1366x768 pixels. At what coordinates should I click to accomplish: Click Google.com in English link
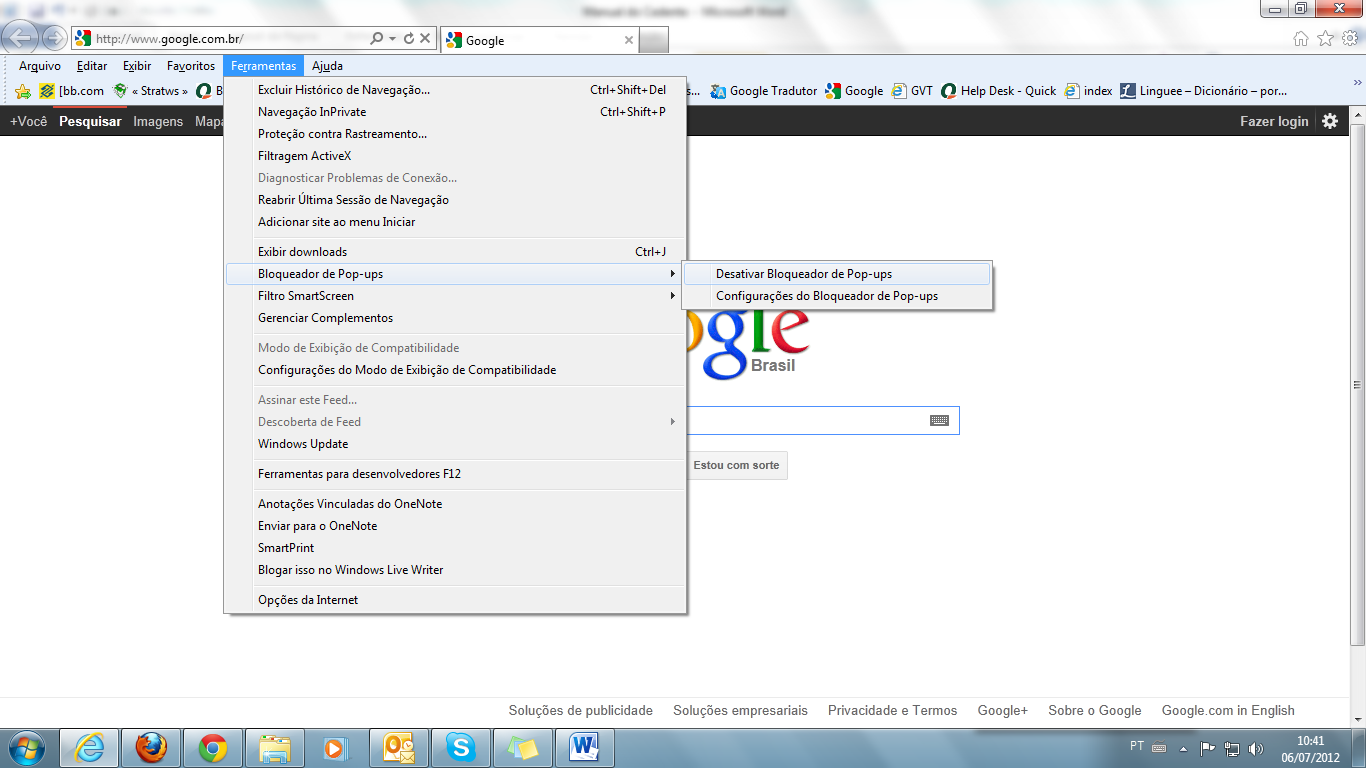pos(1228,710)
